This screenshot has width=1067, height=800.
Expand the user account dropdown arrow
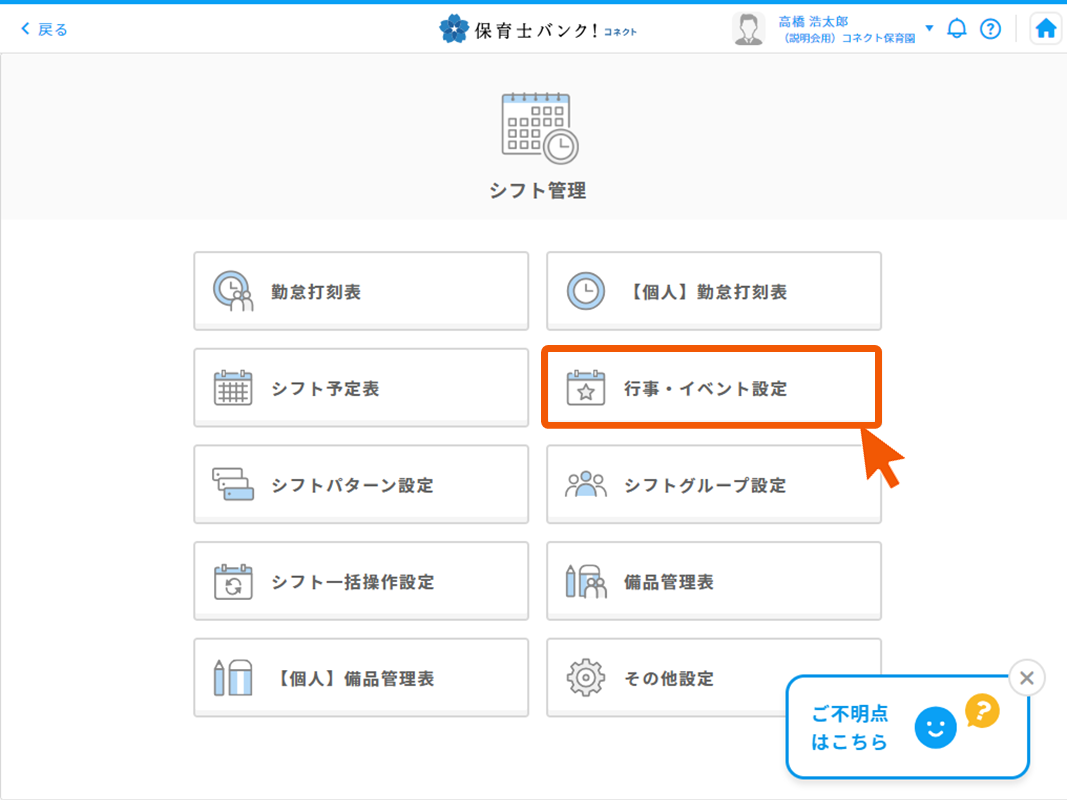pyautogui.click(x=929, y=29)
